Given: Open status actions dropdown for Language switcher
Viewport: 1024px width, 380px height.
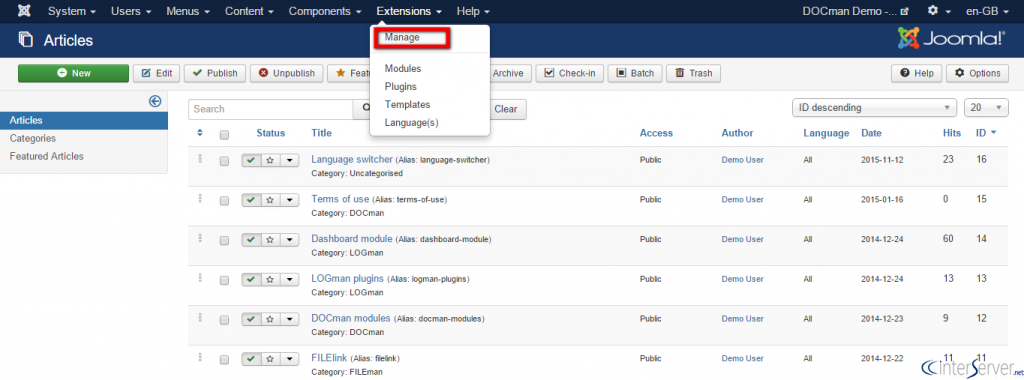Looking at the screenshot, I should tap(289, 160).
